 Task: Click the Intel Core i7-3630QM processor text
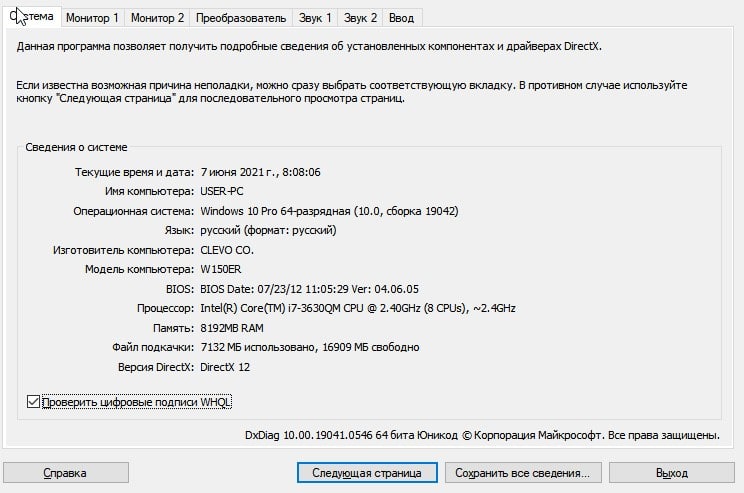357,308
